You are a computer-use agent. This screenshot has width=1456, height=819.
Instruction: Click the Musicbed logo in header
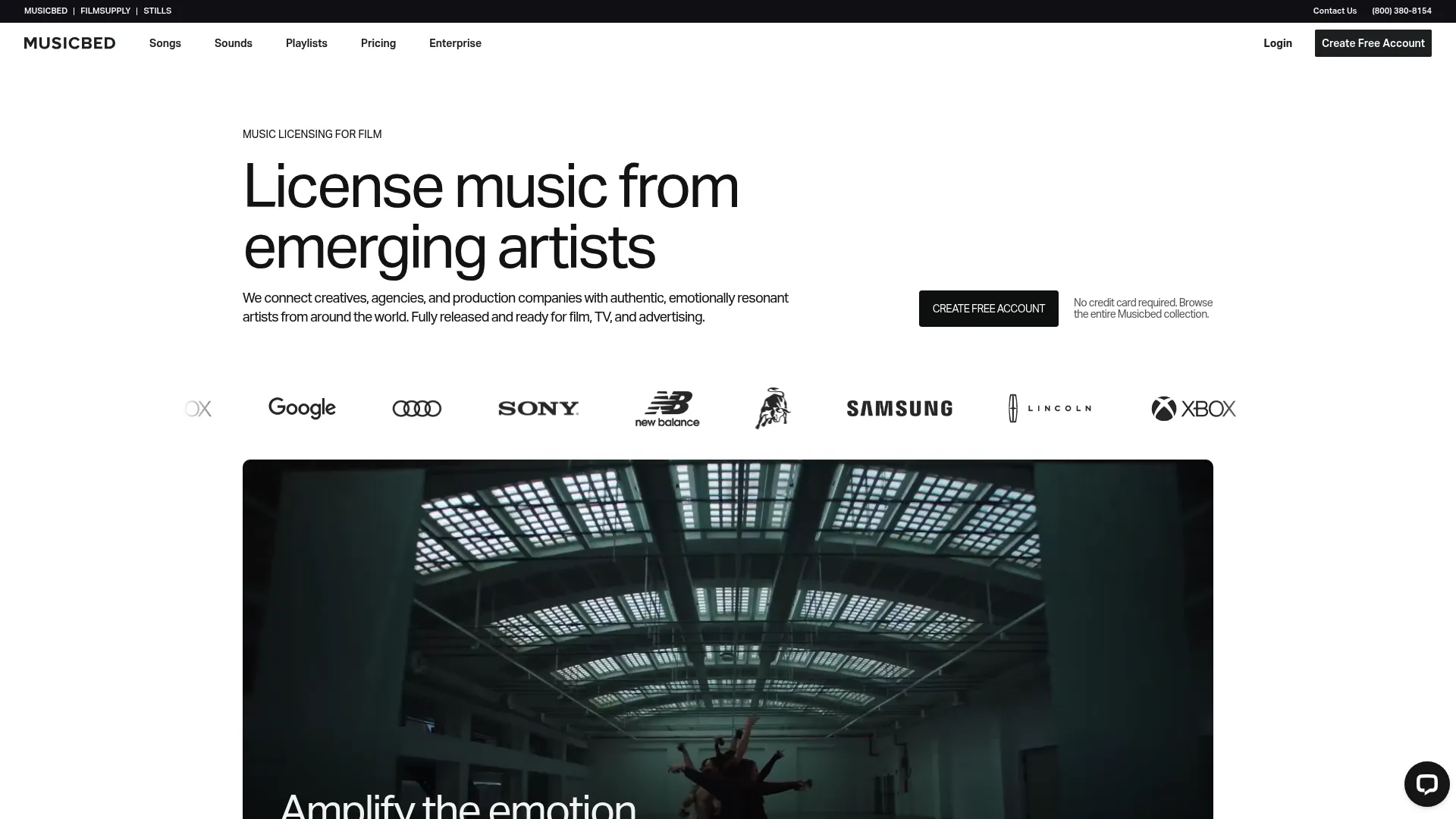[70, 43]
